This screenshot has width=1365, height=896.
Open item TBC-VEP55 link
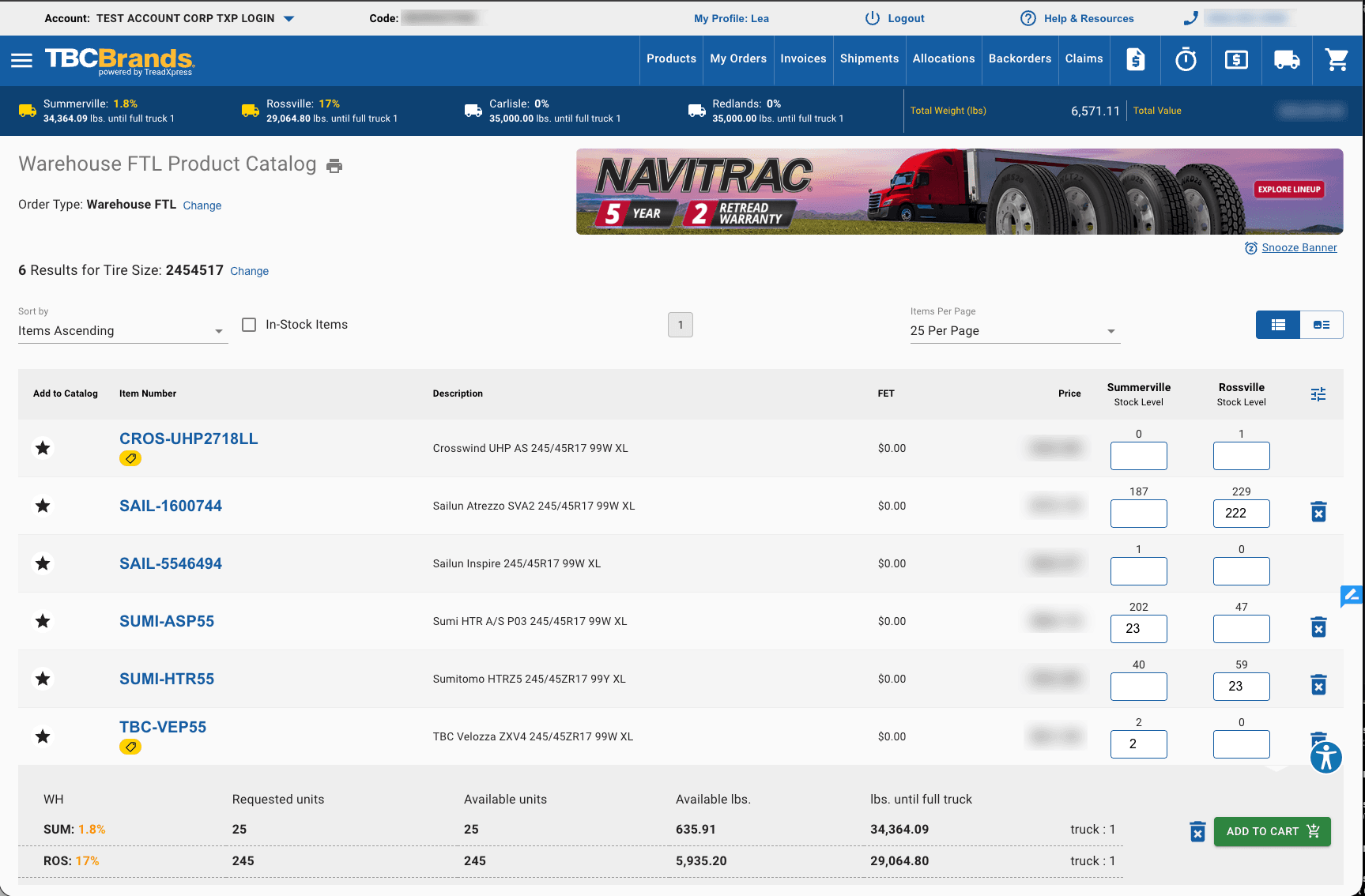[163, 727]
